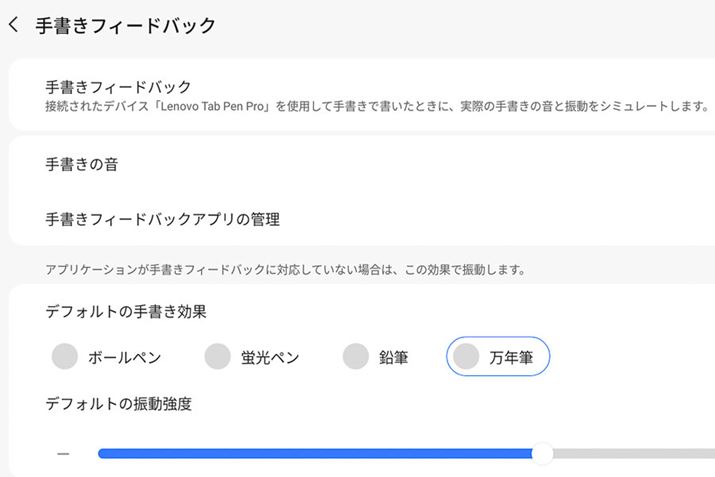Tap the 手書きフィードバック setting row
Image resolution: width=715 pixels, height=477 pixels.
[118, 87]
